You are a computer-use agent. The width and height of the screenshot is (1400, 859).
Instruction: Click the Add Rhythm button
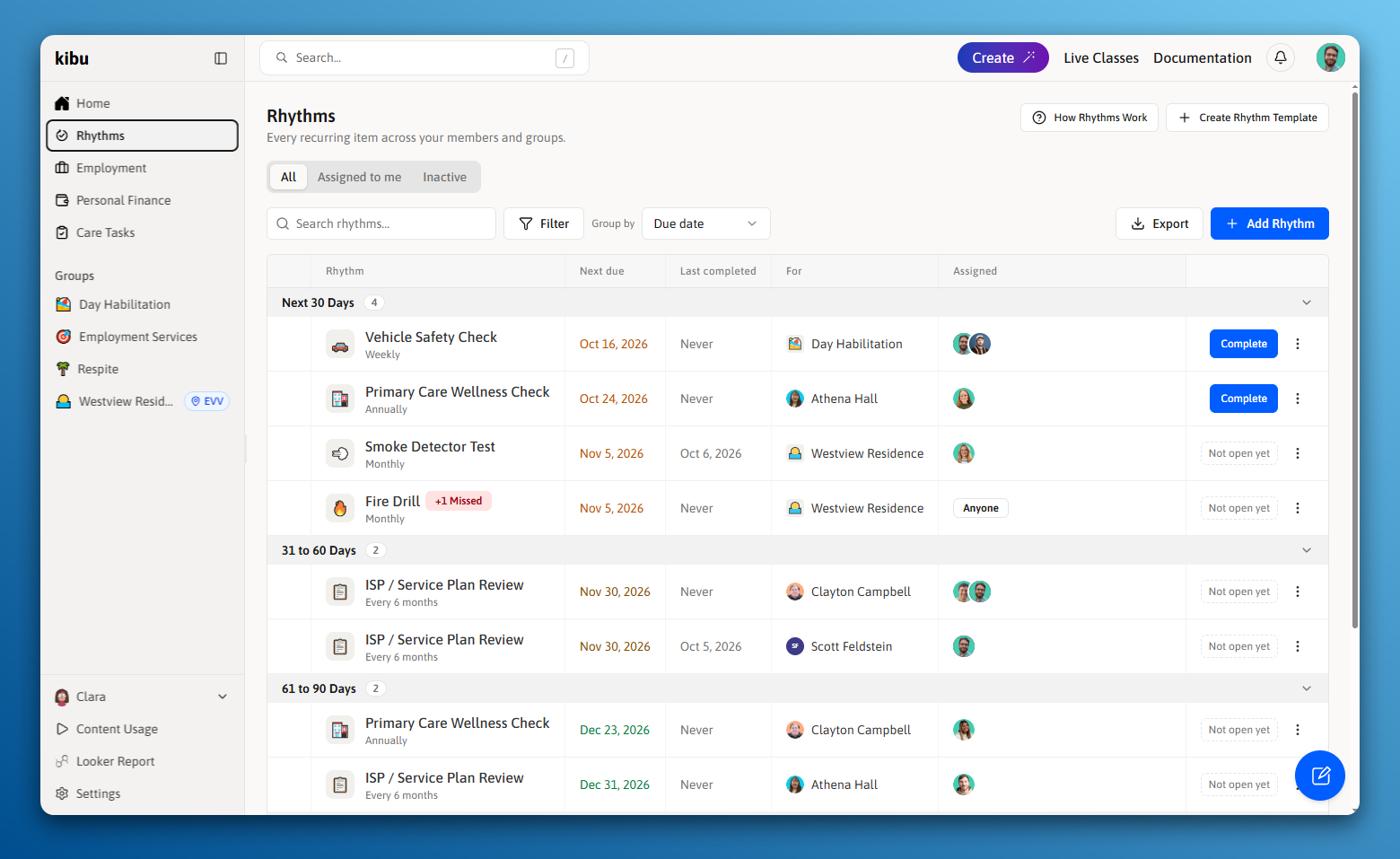click(x=1270, y=224)
